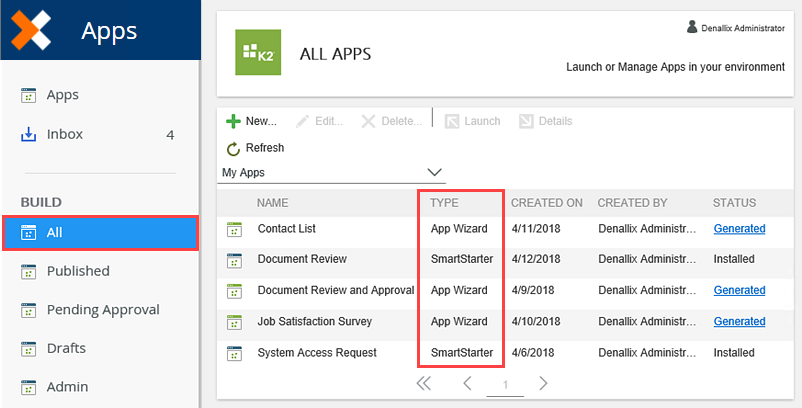Open Generated link for Contact List

(739, 229)
